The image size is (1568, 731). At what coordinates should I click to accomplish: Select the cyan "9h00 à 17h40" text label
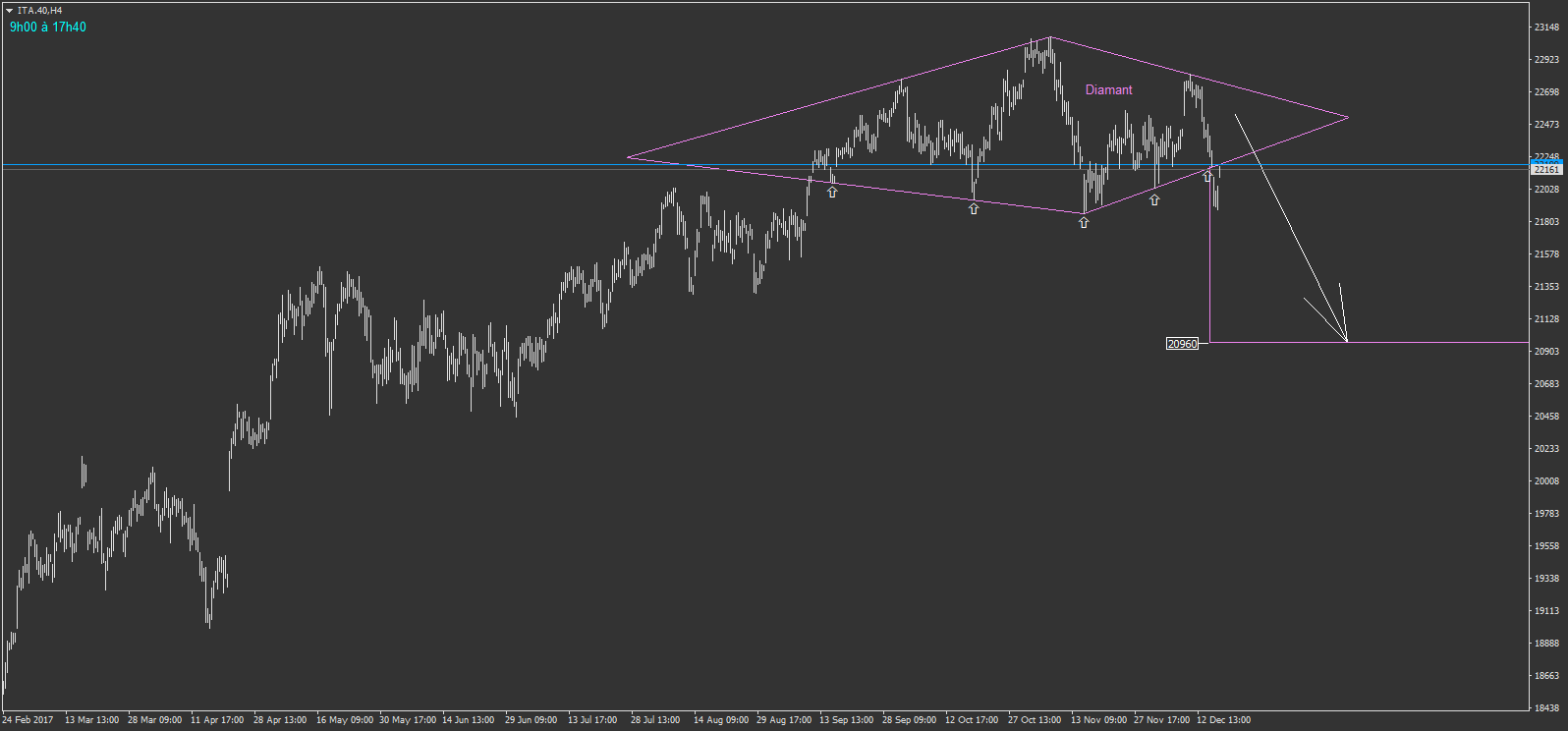[48, 28]
